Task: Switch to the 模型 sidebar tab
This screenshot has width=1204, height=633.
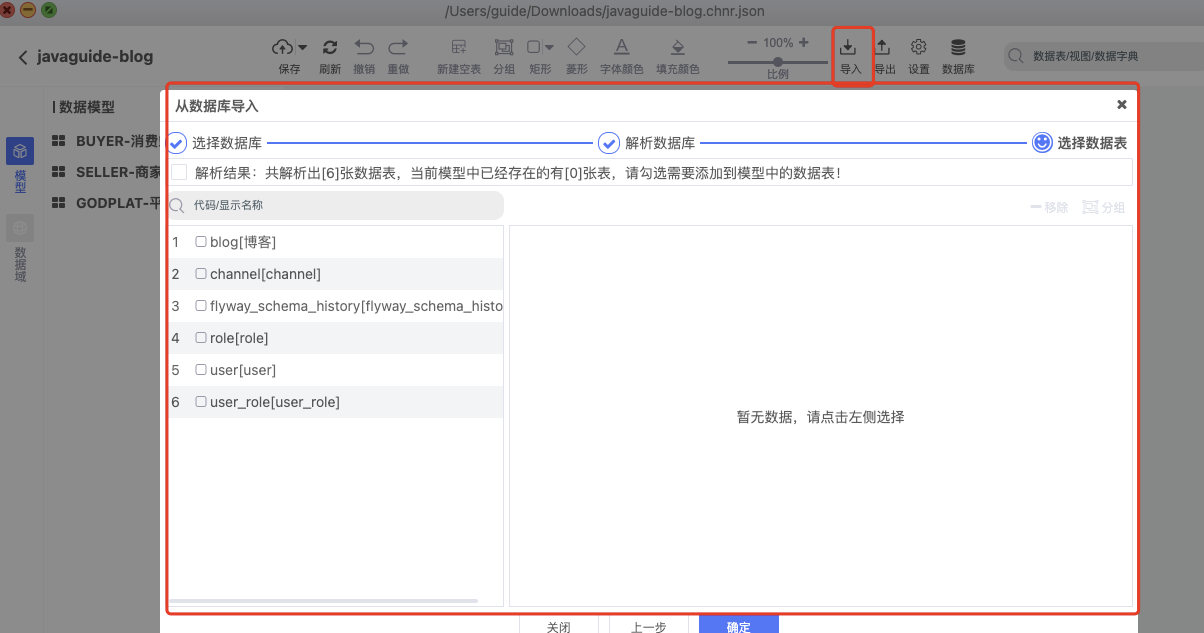Action: point(20,165)
